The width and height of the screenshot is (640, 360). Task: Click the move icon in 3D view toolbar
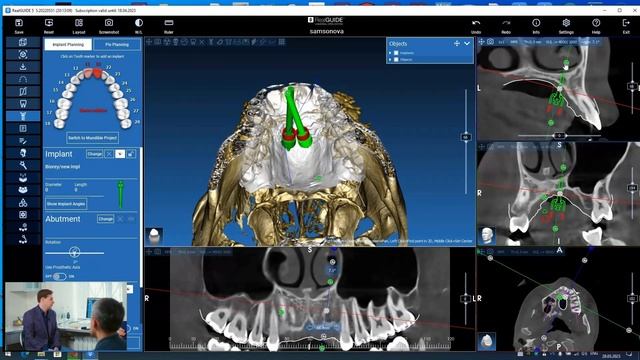tap(149, 42)
